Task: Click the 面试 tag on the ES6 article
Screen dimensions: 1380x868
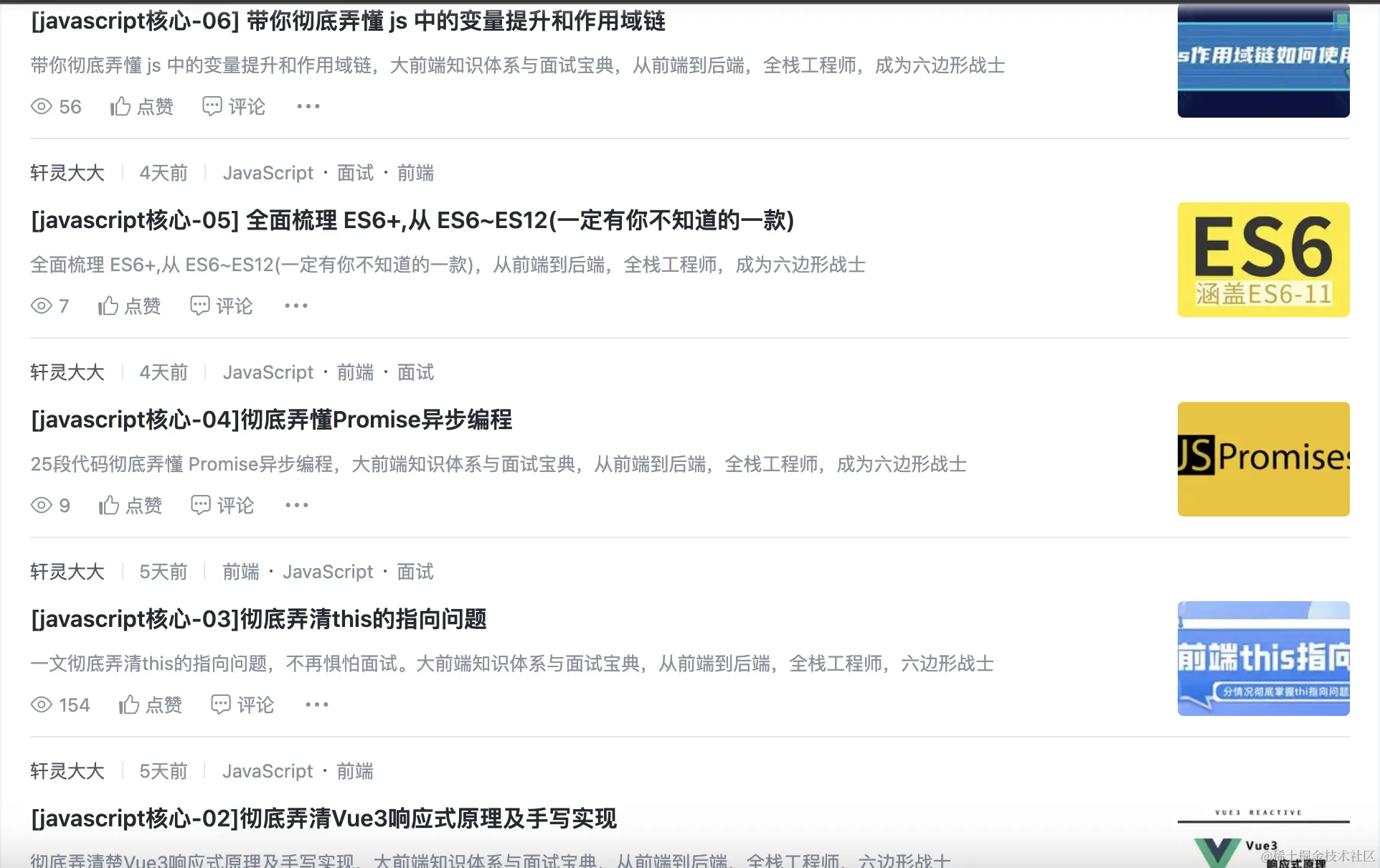Action: 355,173
